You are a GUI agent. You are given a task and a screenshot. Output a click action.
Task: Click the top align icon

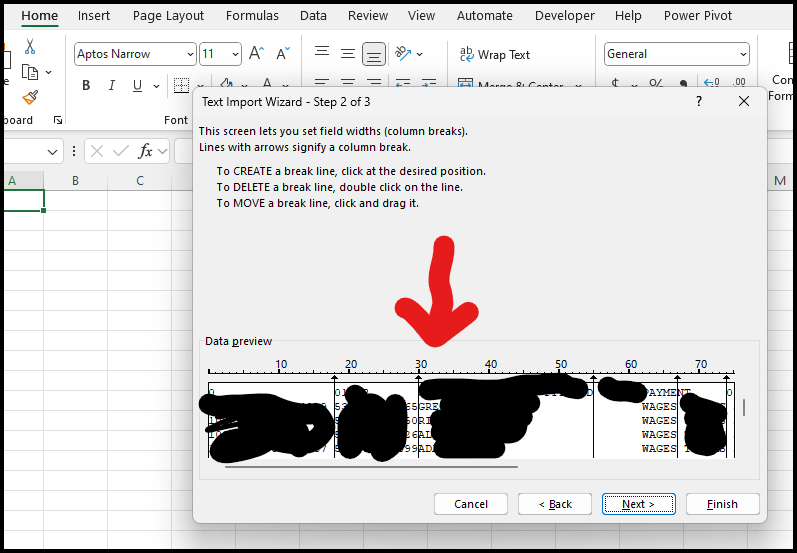(322, 54)
